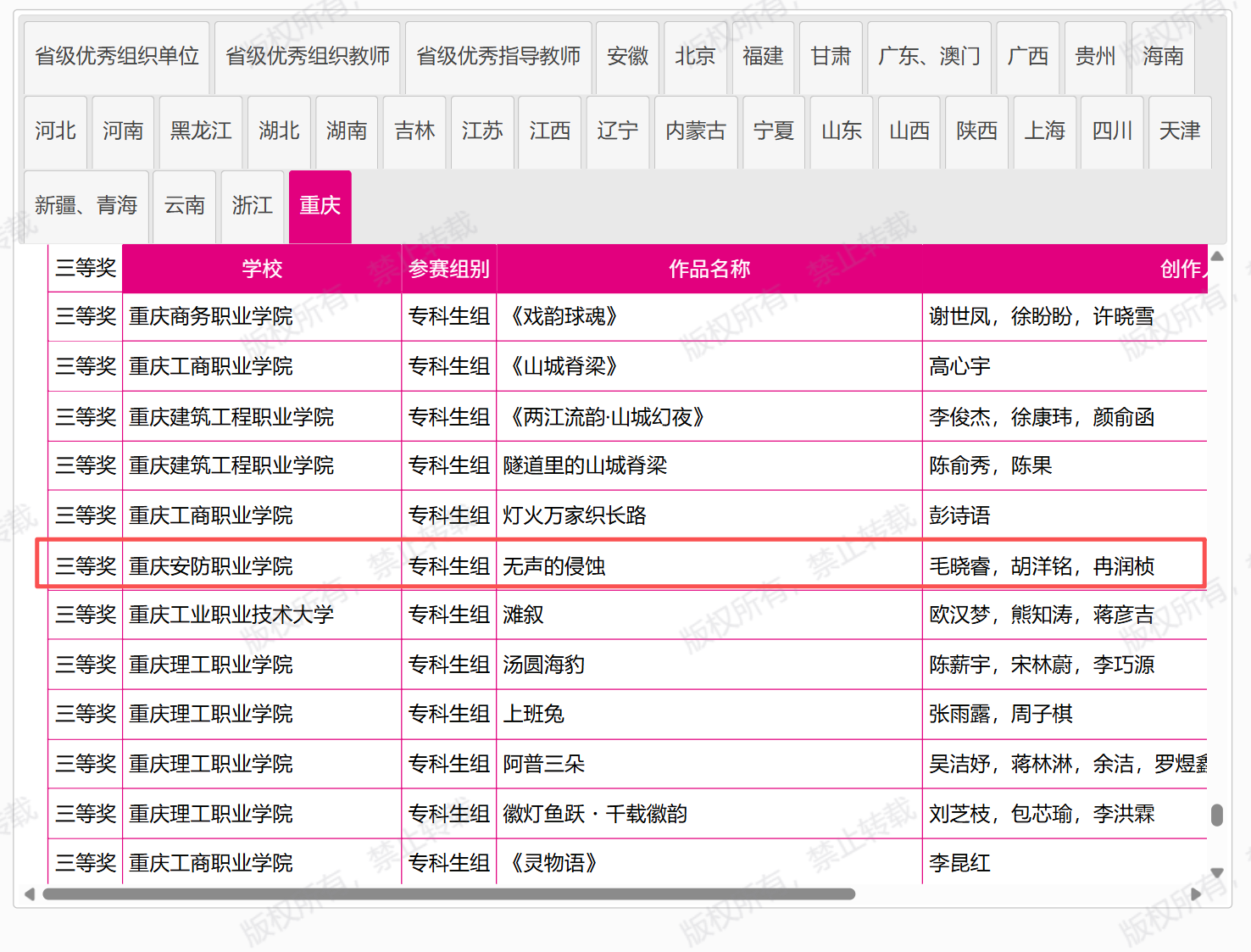Open the 省级优秀指导教师 tab
1251x952 pixels.
click(x=498, y=58)
